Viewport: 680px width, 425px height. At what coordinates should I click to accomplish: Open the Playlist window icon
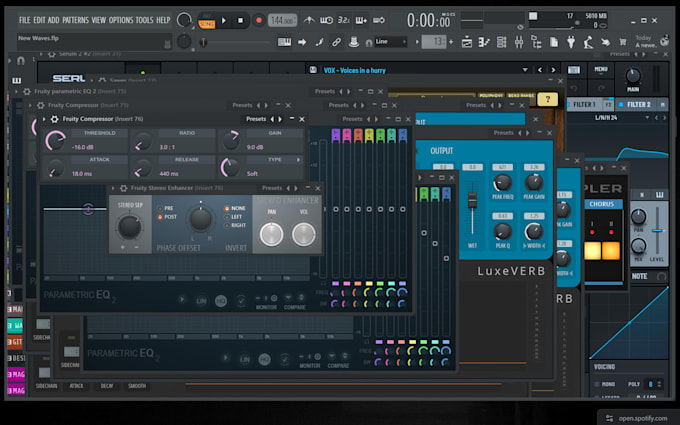[x=467, y=42]
